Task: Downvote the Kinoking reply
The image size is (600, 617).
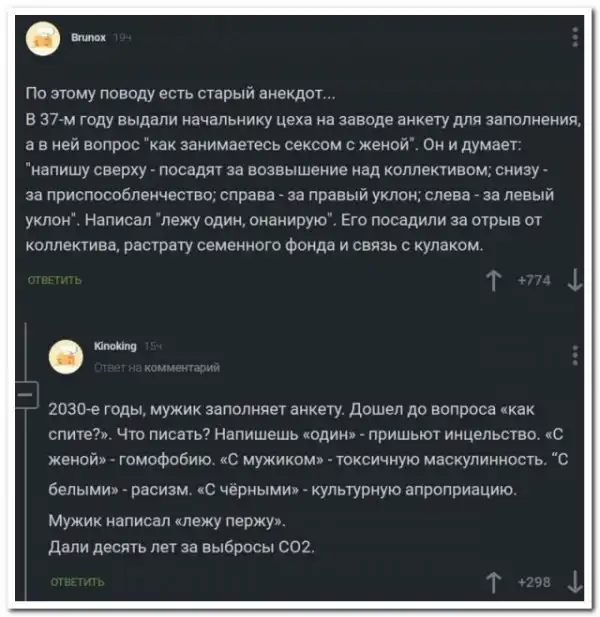Action: (574, 579)
